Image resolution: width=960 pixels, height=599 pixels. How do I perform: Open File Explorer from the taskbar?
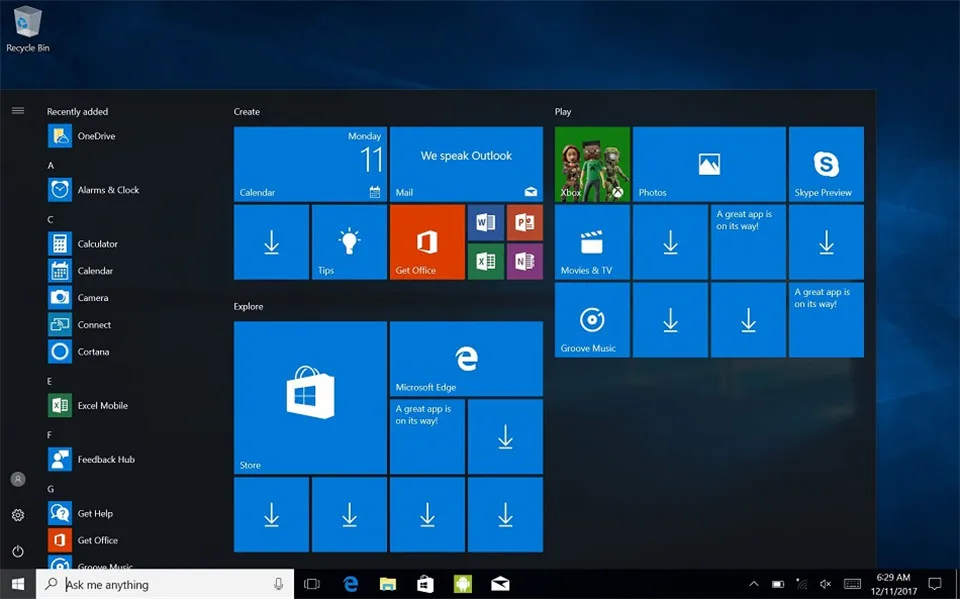[388, 584]
